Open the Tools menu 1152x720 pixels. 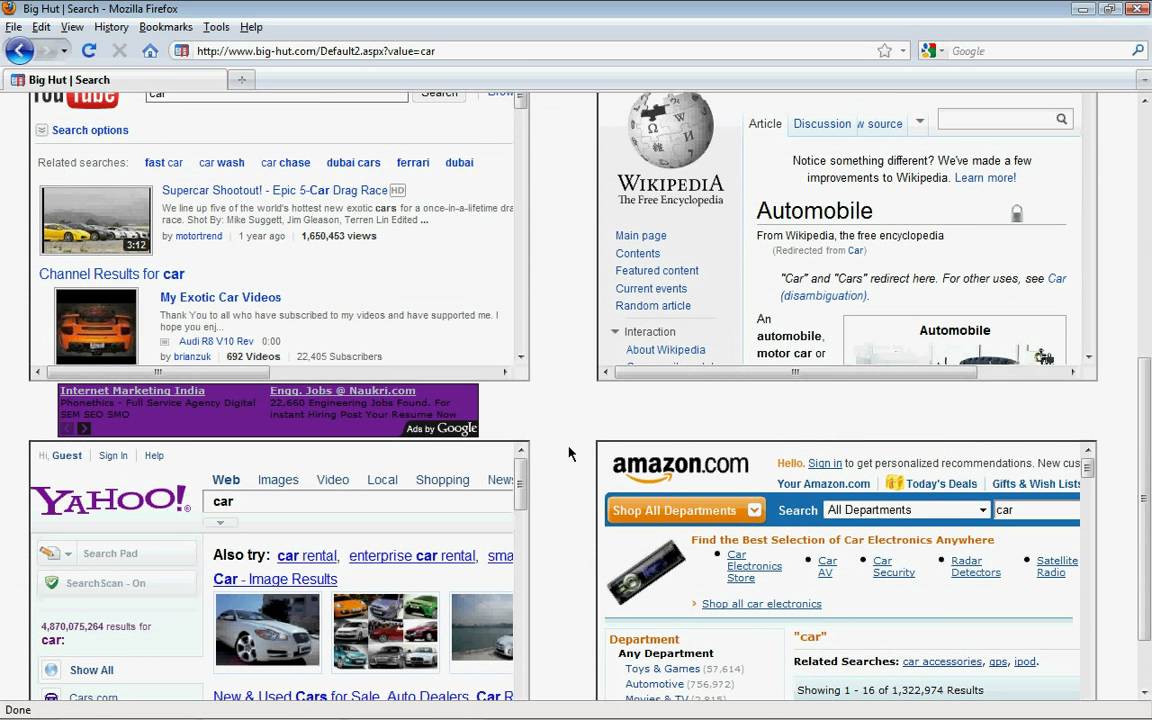[216, 27]
